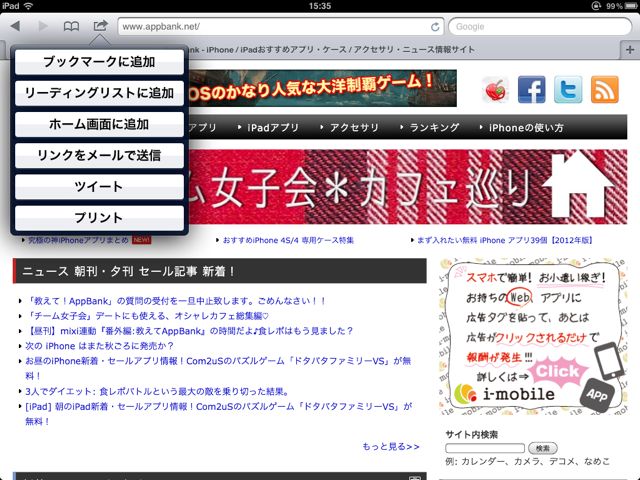The image size is (640, 480).
Task: Tap the battery indicator in status bar
Action: point(631,6)
